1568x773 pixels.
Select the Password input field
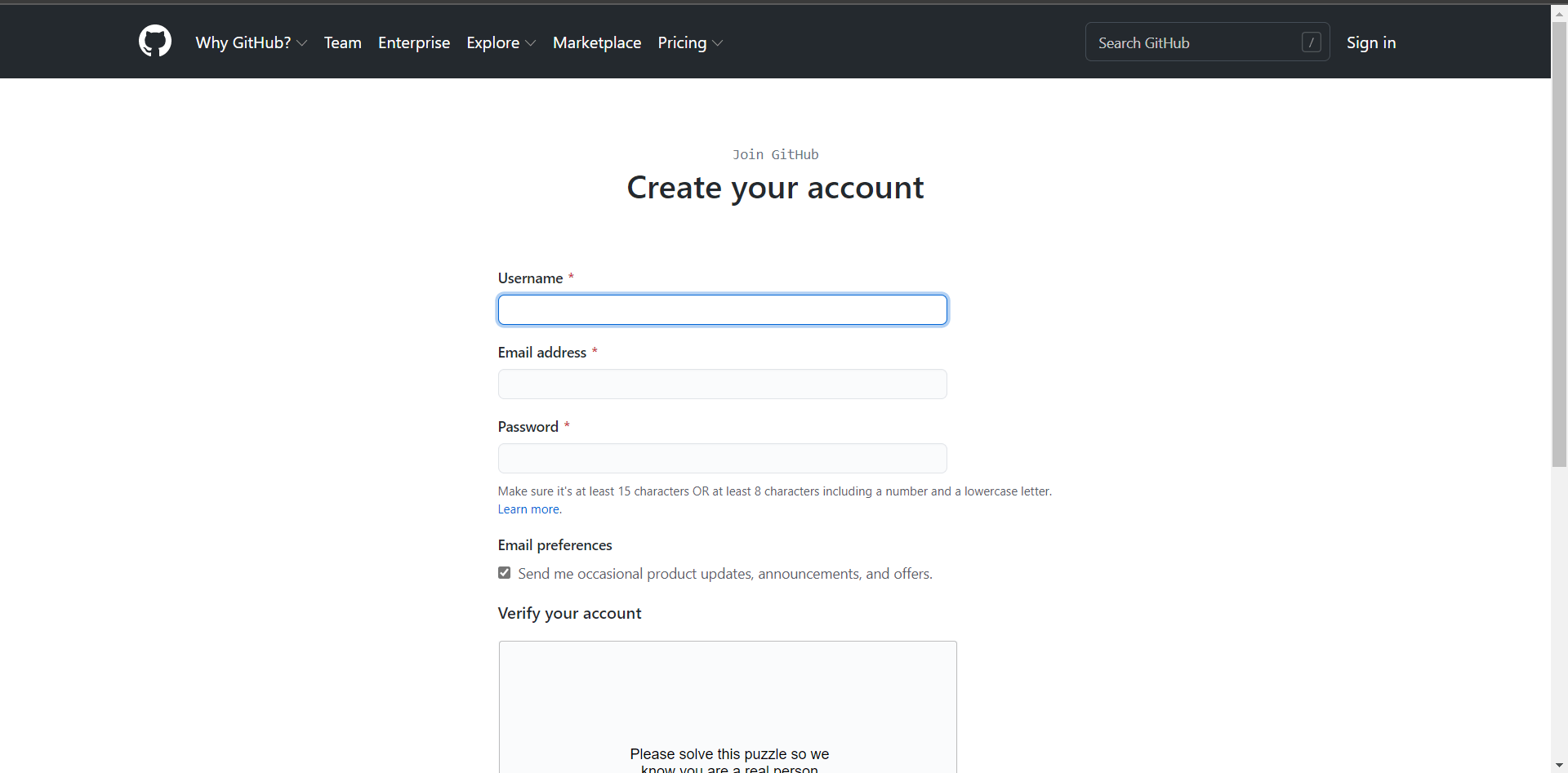pos(722,458)
